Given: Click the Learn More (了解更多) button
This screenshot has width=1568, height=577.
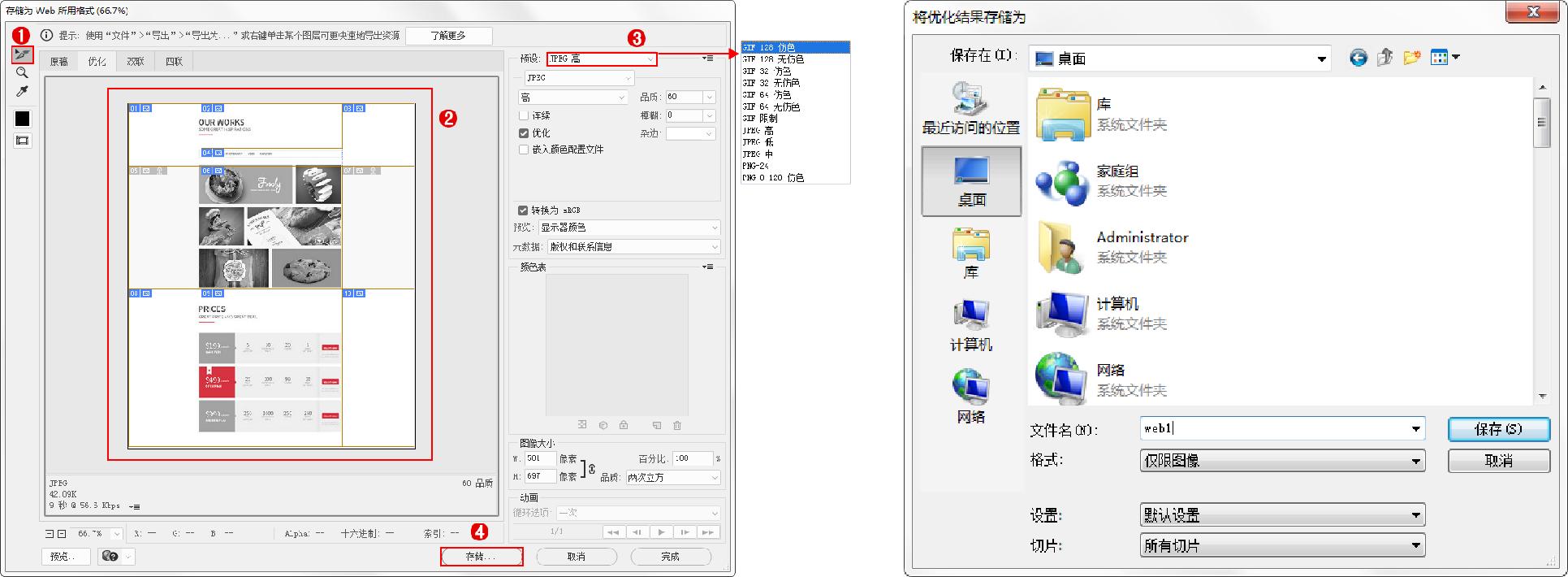Looking at the screenshot, I should [448, 36].
